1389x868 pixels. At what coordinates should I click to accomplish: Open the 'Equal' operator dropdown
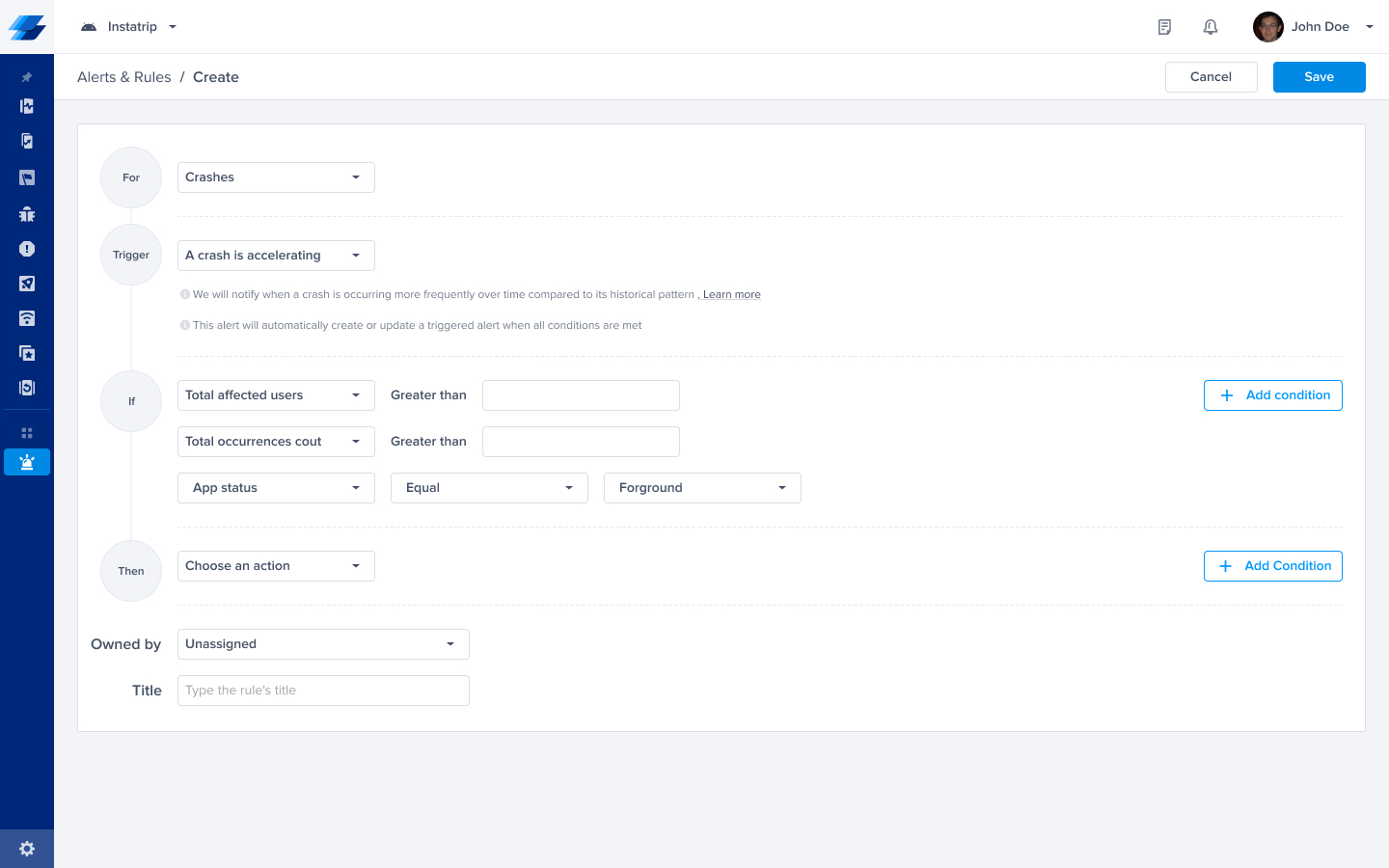click(489, 488)
